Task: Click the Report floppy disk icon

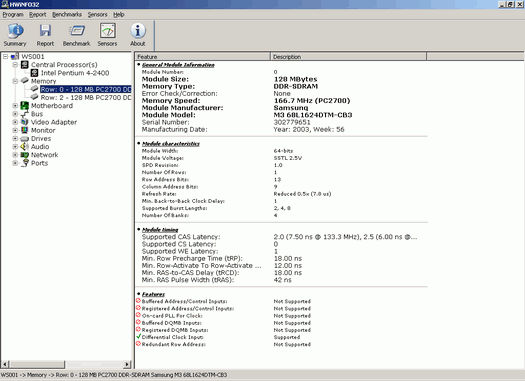Action: coord(45,31)
